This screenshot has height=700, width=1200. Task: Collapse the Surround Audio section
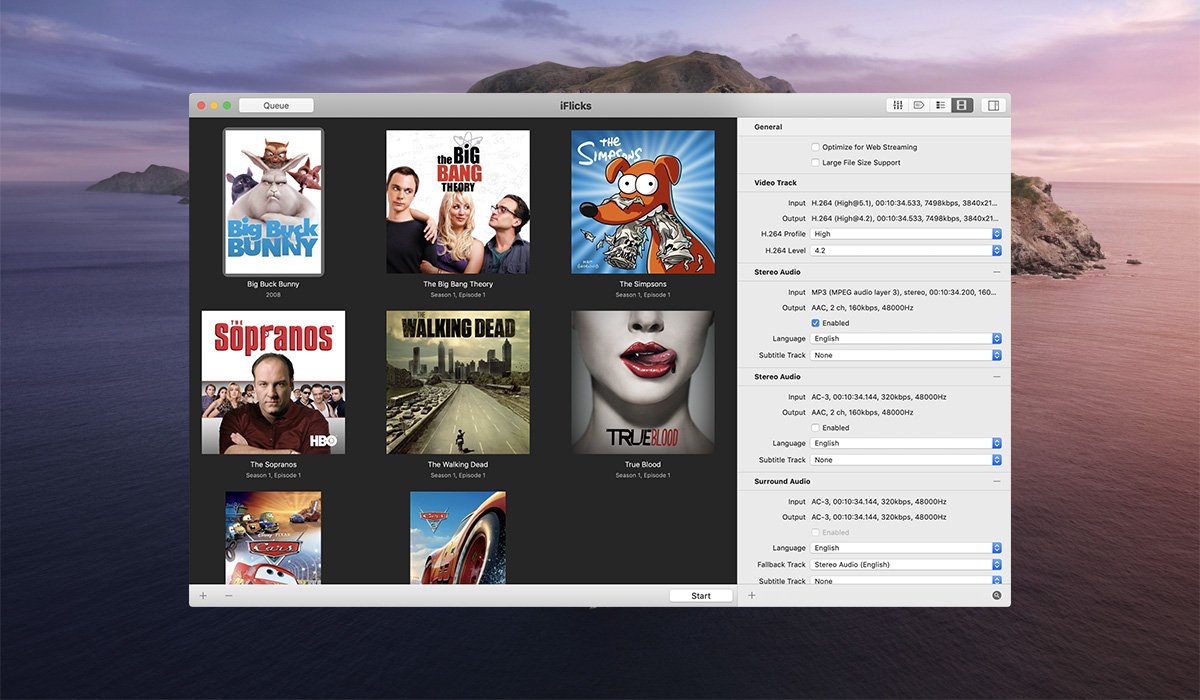(x=996, y=482)
